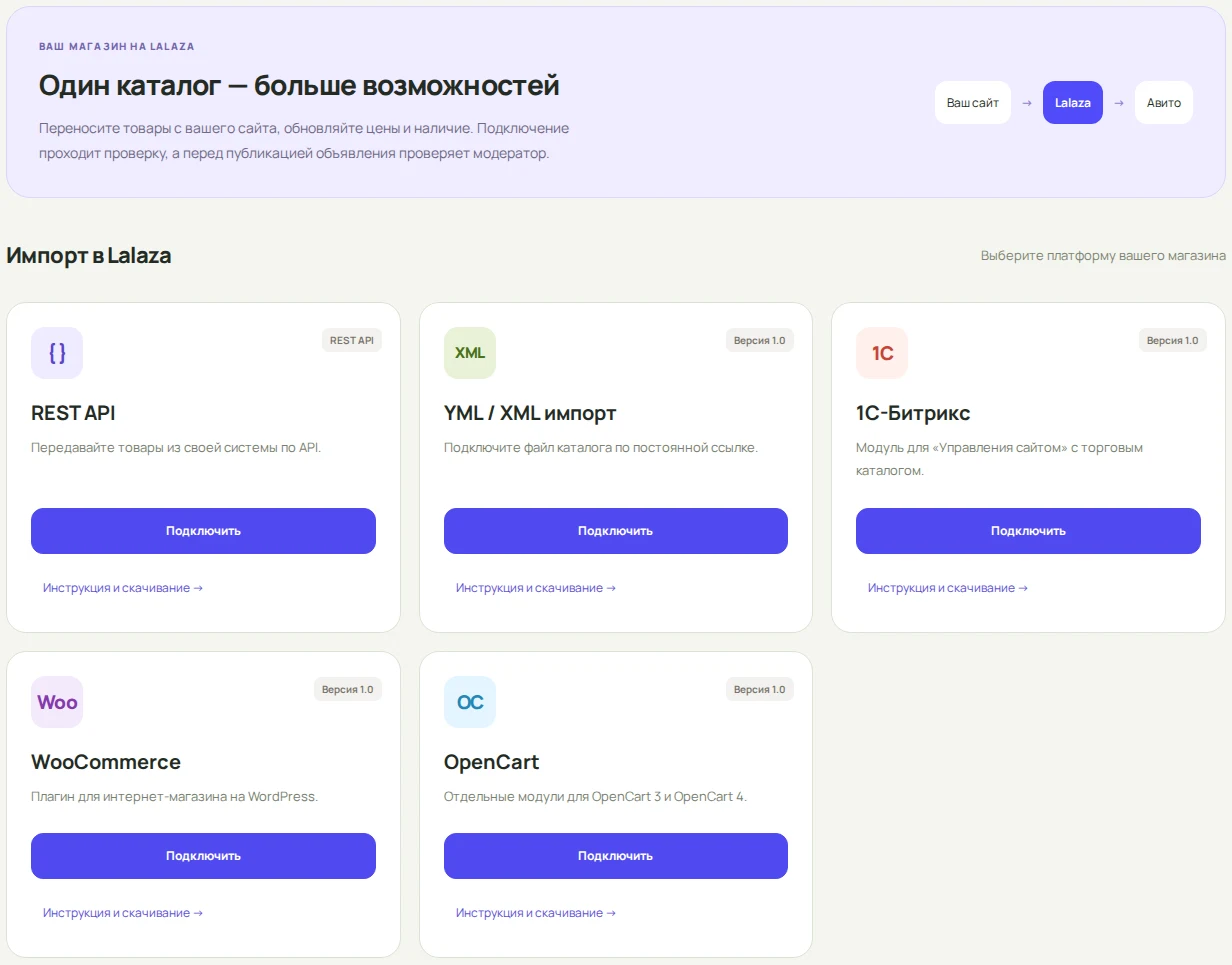Connect the YML / XML import
1232x965 pixels.
point(616,531)
